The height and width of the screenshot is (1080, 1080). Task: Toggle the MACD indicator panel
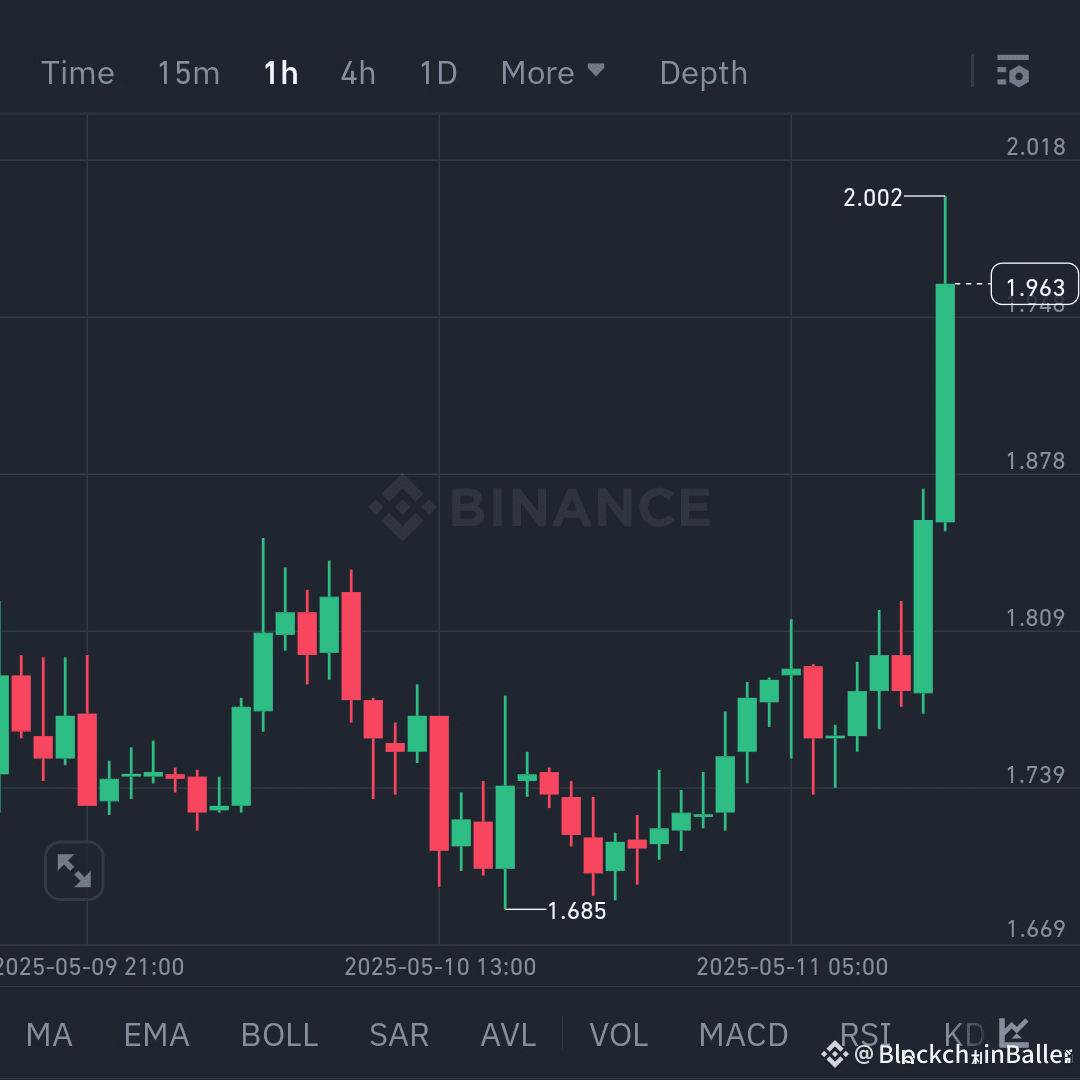pyautogui.click(x=744, y=1034)
